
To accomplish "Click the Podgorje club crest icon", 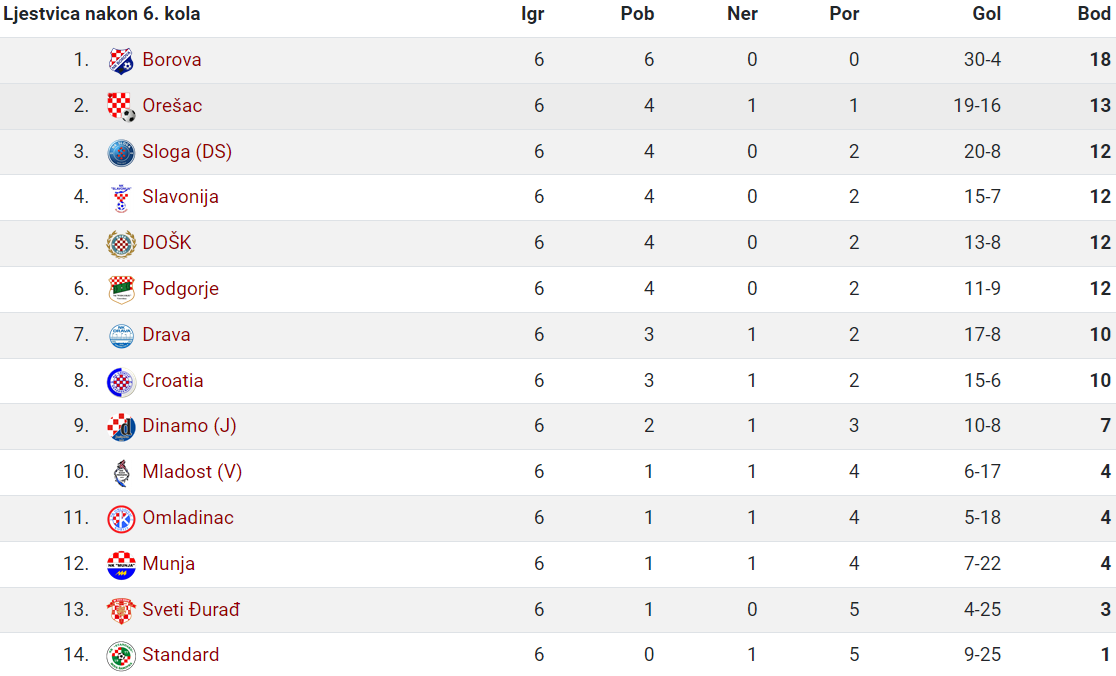I will coord(121,290).
